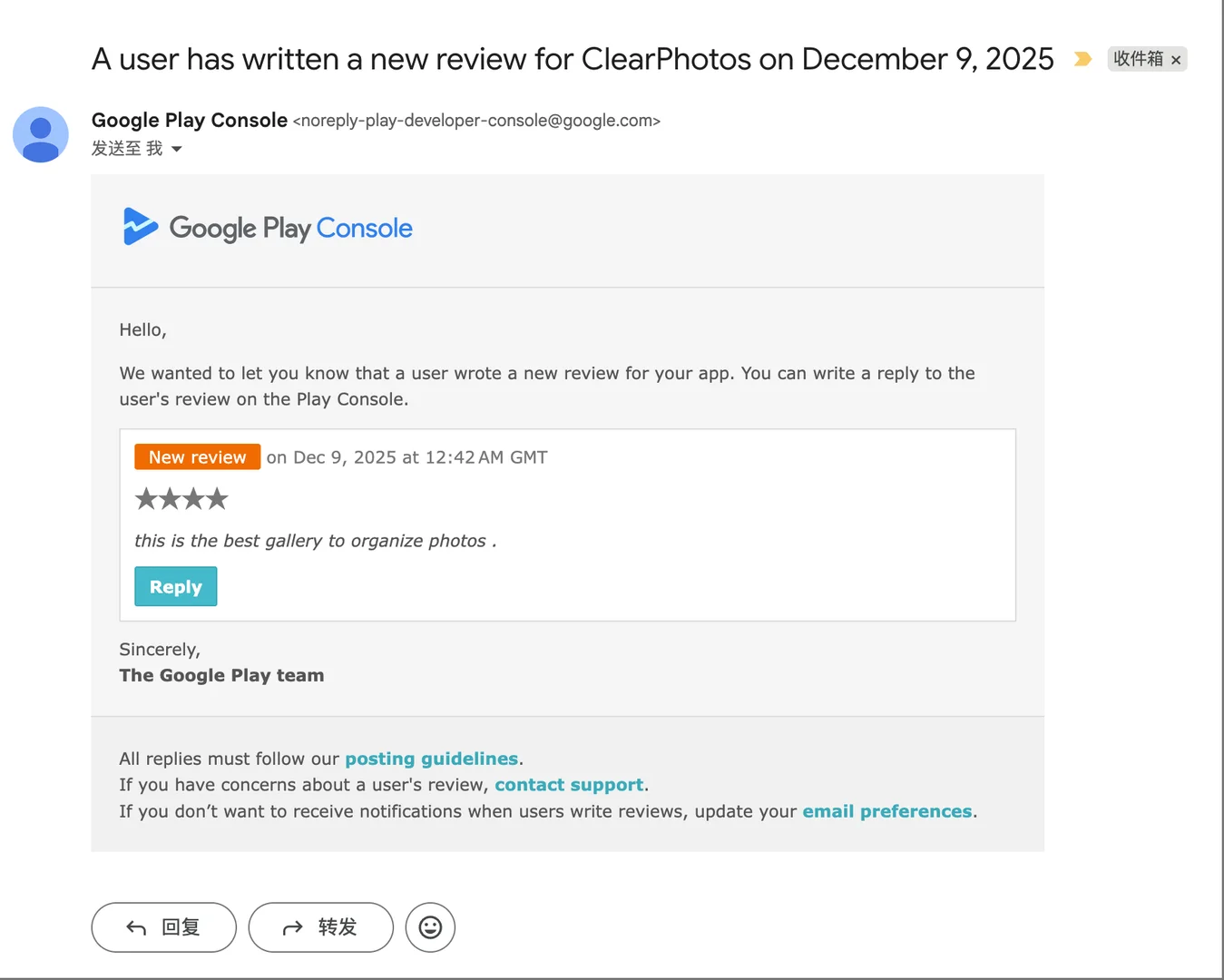Screen dimensions: 1224x980
Task: Click the email subject heading text
Action: point(572,59)
